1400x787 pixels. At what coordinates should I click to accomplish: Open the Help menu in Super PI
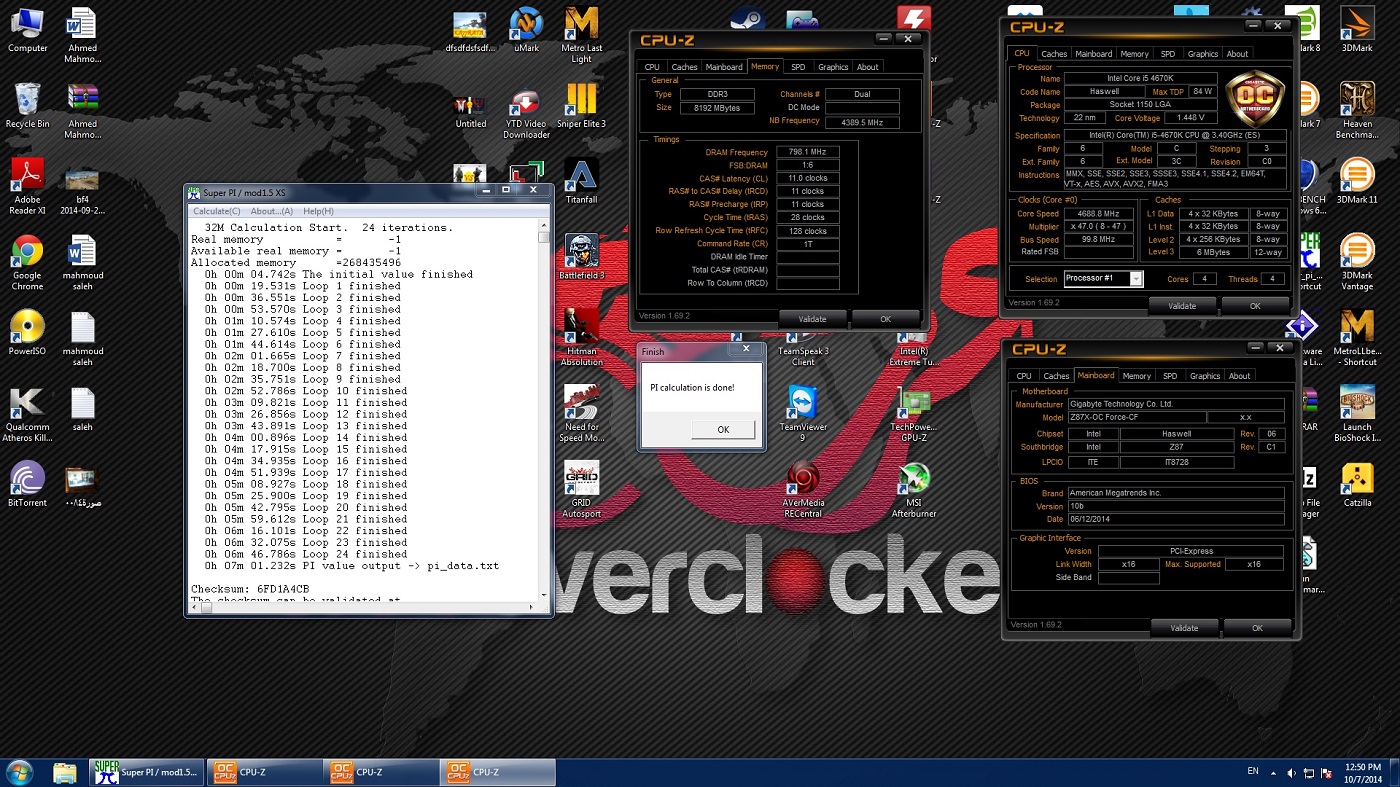[x=318, y=211]
